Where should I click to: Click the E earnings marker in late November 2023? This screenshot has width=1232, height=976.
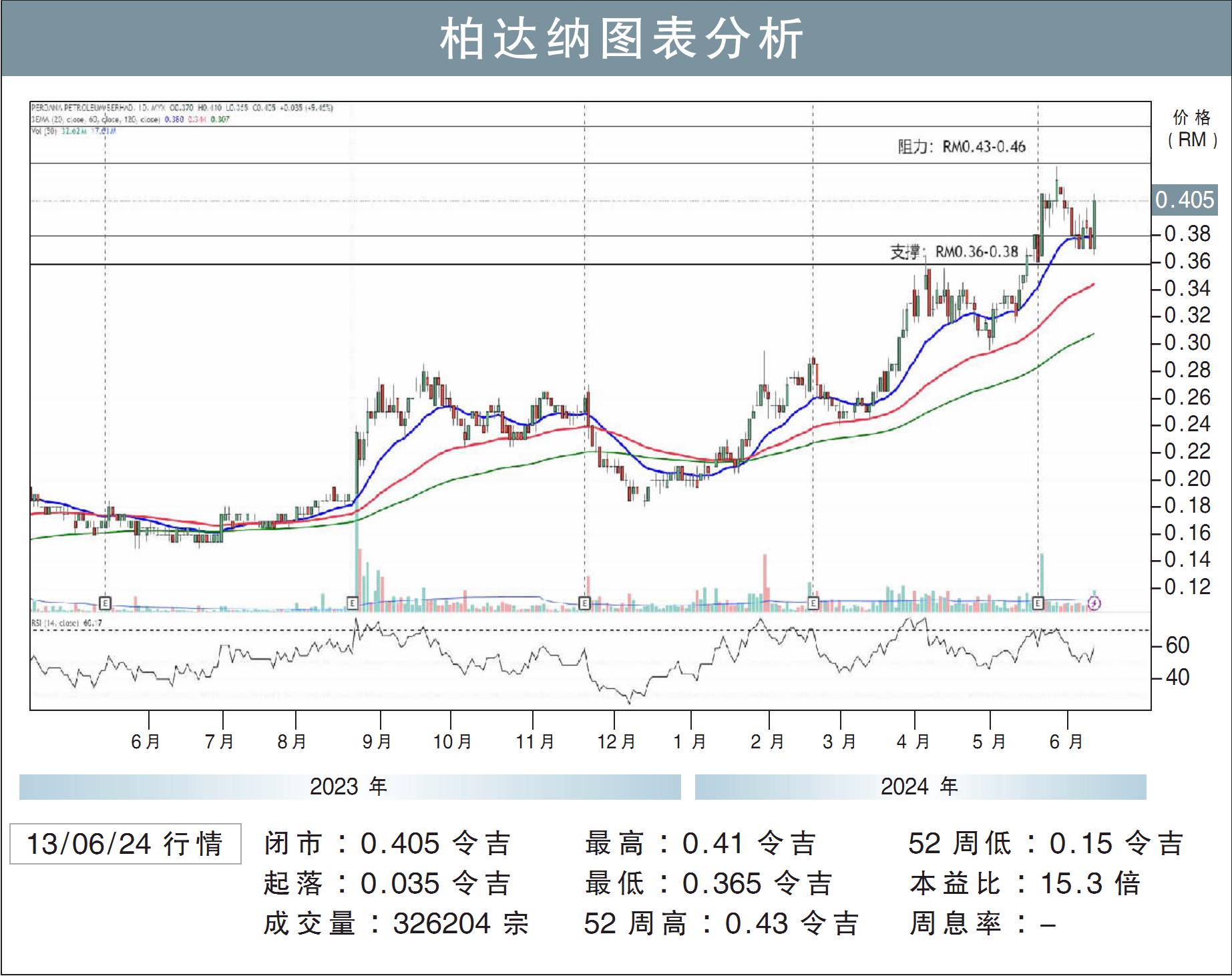[x=584, y=603]
